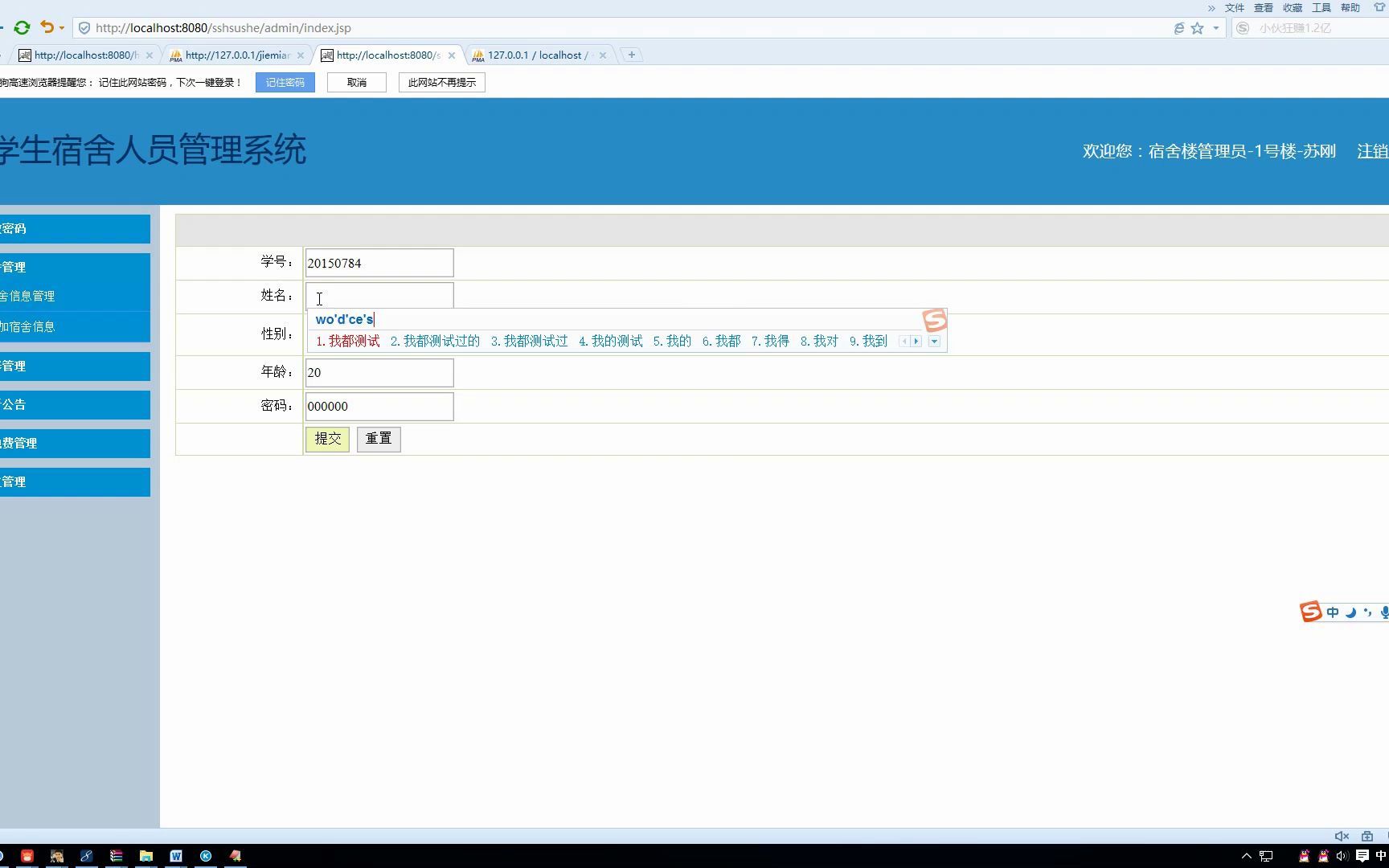1389x868 pixels.
Task: Select IME candidate 2 我都测试过的
Action: (435, 342)
